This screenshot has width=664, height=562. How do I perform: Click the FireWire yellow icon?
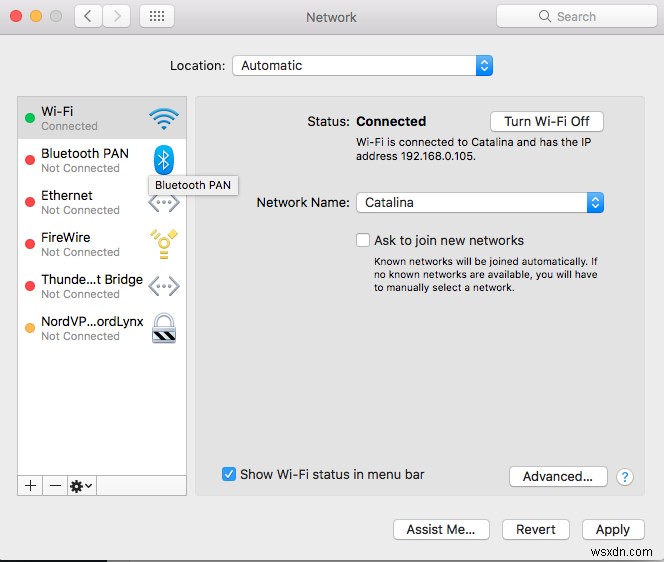(x=164, y=244)
